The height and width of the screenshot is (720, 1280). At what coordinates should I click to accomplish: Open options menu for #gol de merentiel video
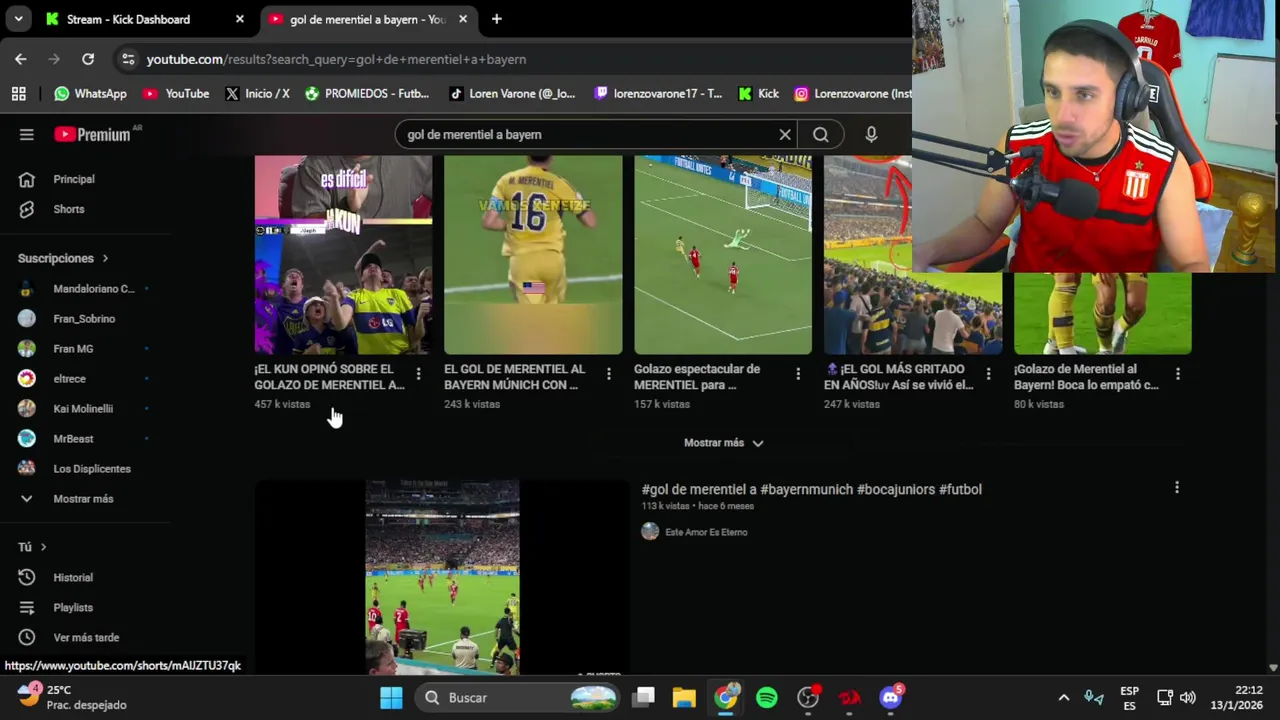[x=1177, y=488]
